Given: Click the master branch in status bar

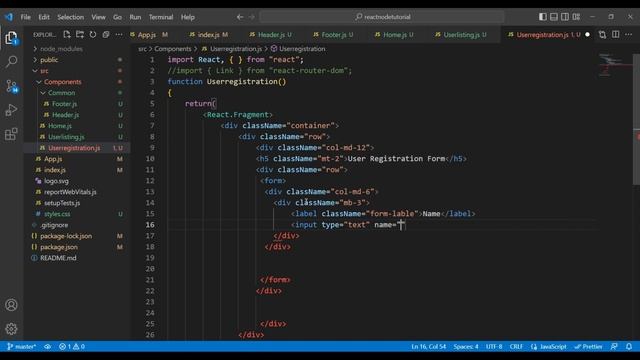Looking at the screenshot, I should [22, 347].
